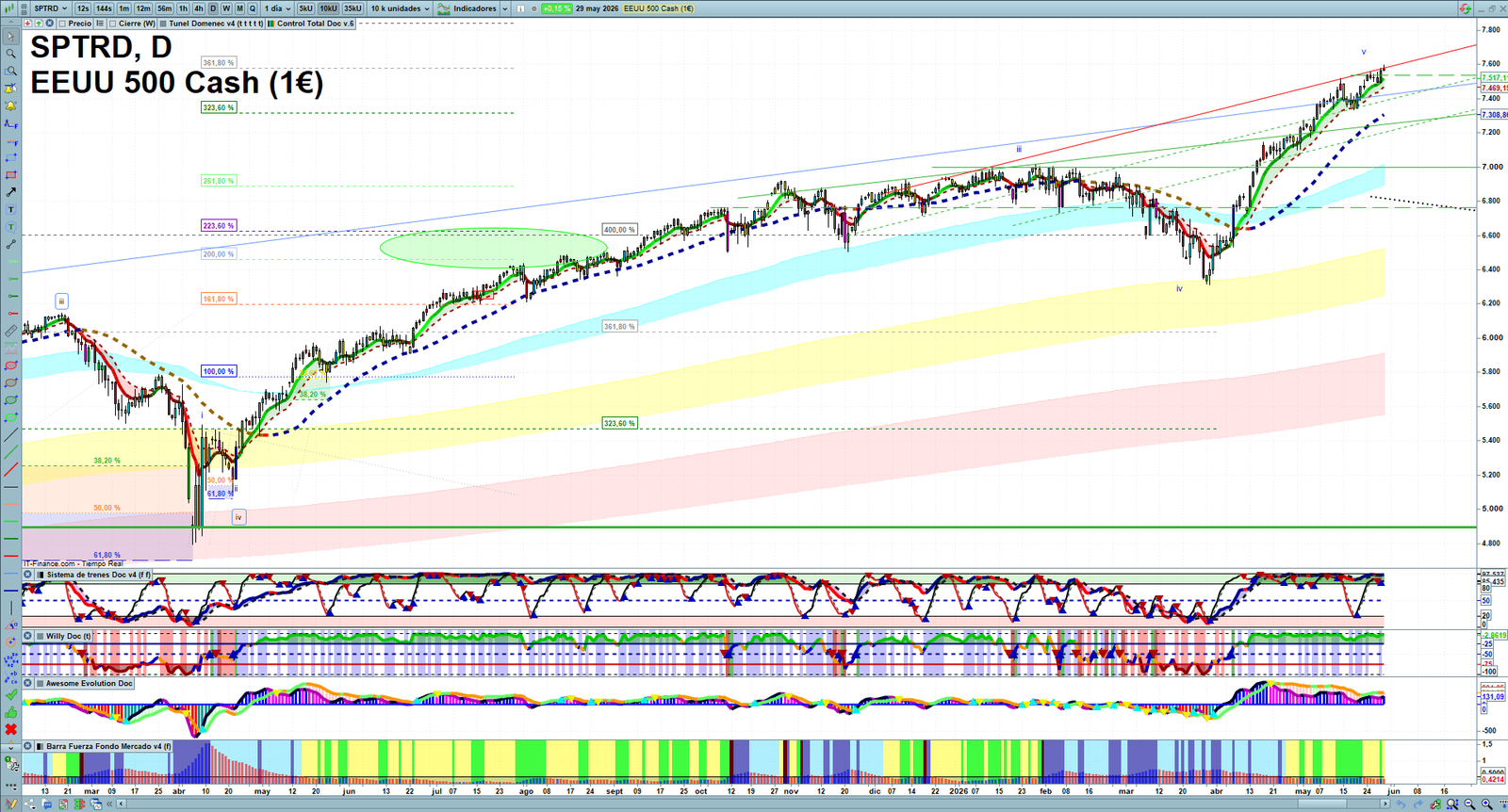Viewport: 1508px width, 812px height.
Task: Switch to the D daily timeframe
Action: (213, 8)
